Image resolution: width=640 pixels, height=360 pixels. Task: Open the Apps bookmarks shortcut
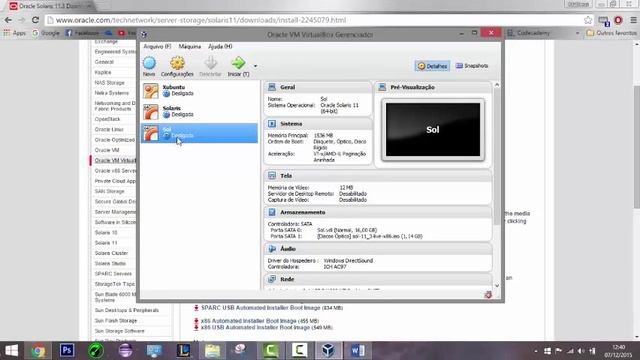coord(14,33)
